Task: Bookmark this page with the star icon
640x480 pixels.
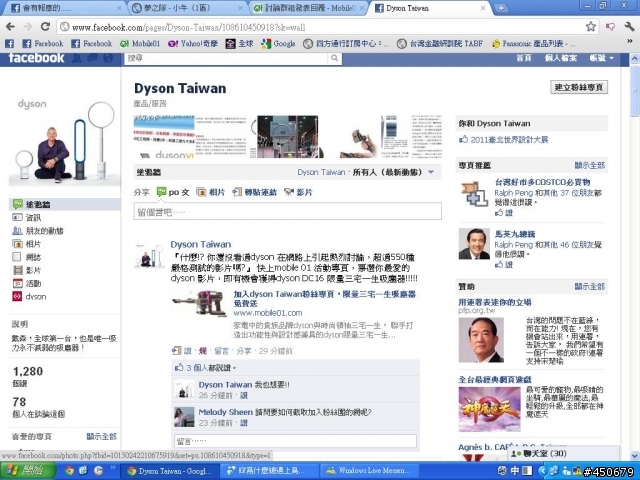Action: pyautogui.click(x=590, y=27)
